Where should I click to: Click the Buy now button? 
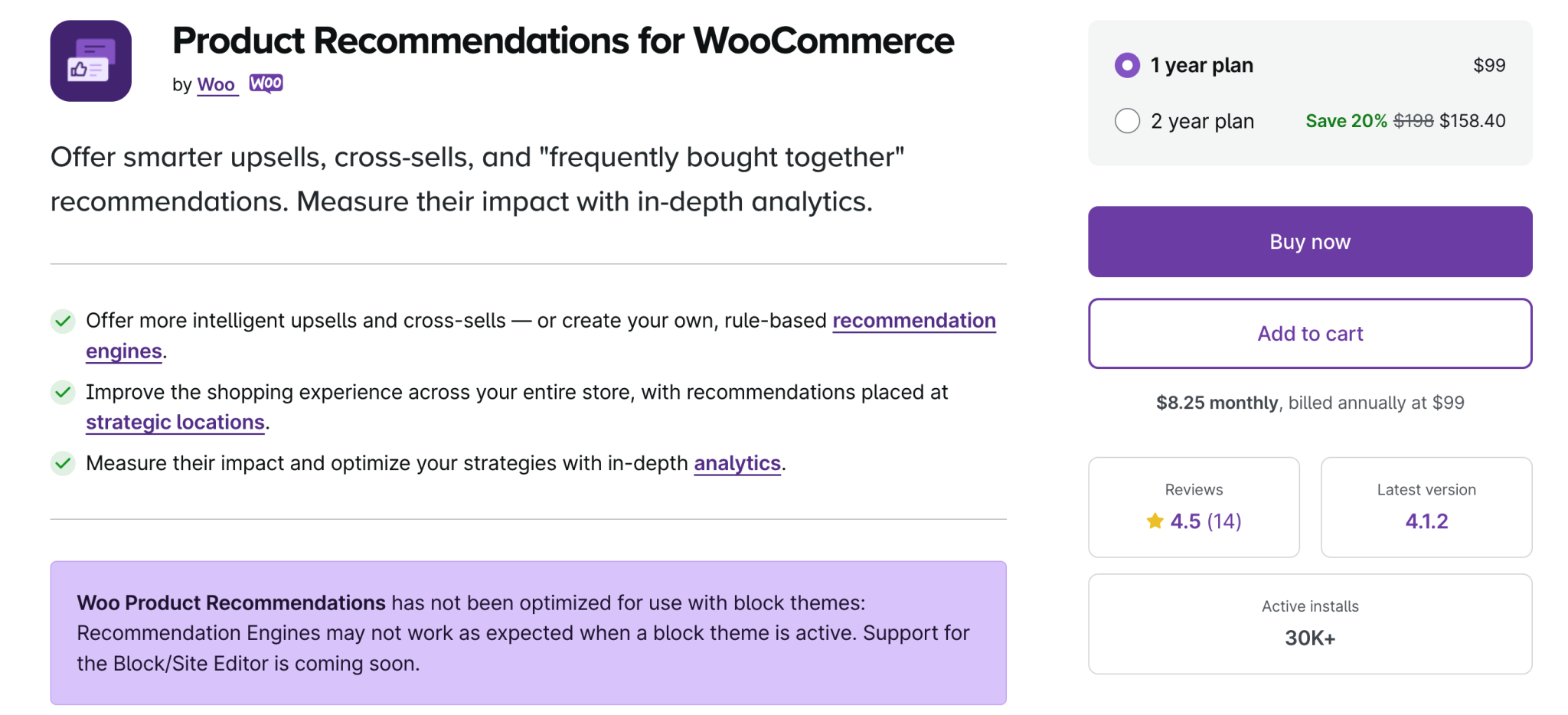click(x=1309, y=241)
